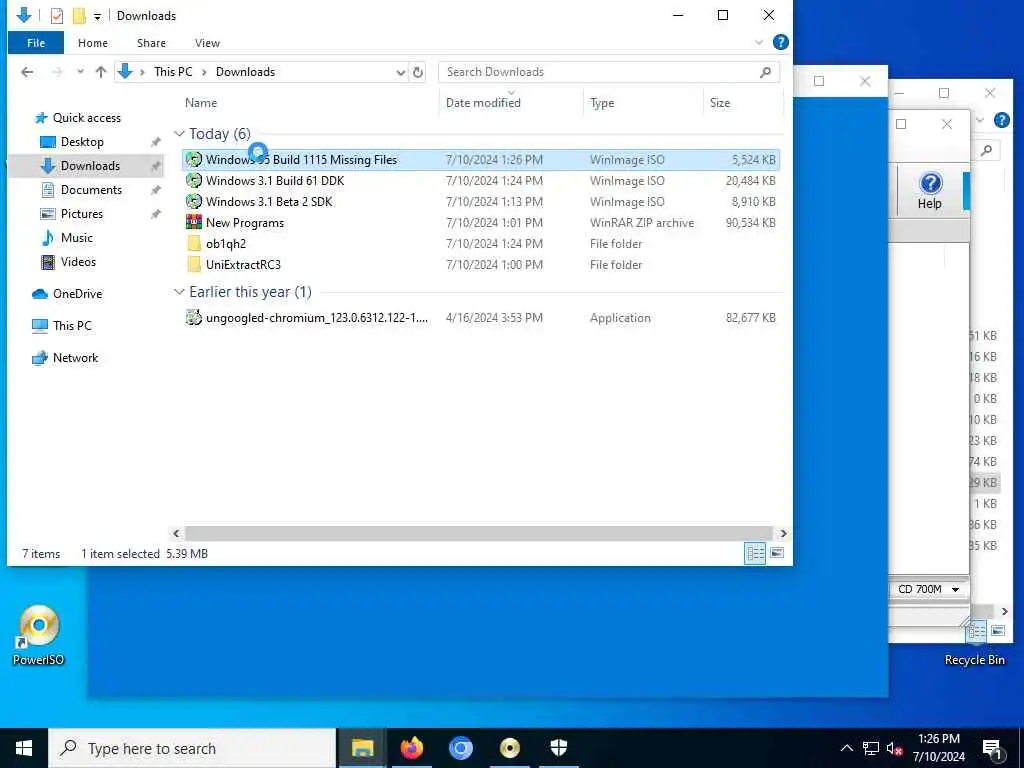Select Windows 3.1 Build 61 DDK file icon
This screenshot has width=1024, height=768.
click(194, 181)
